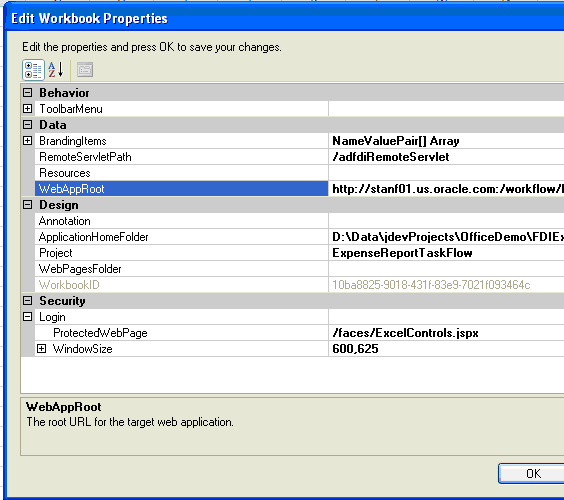Edit the Project value ExpenseReportTaskFlow

[x=446, y=253]
